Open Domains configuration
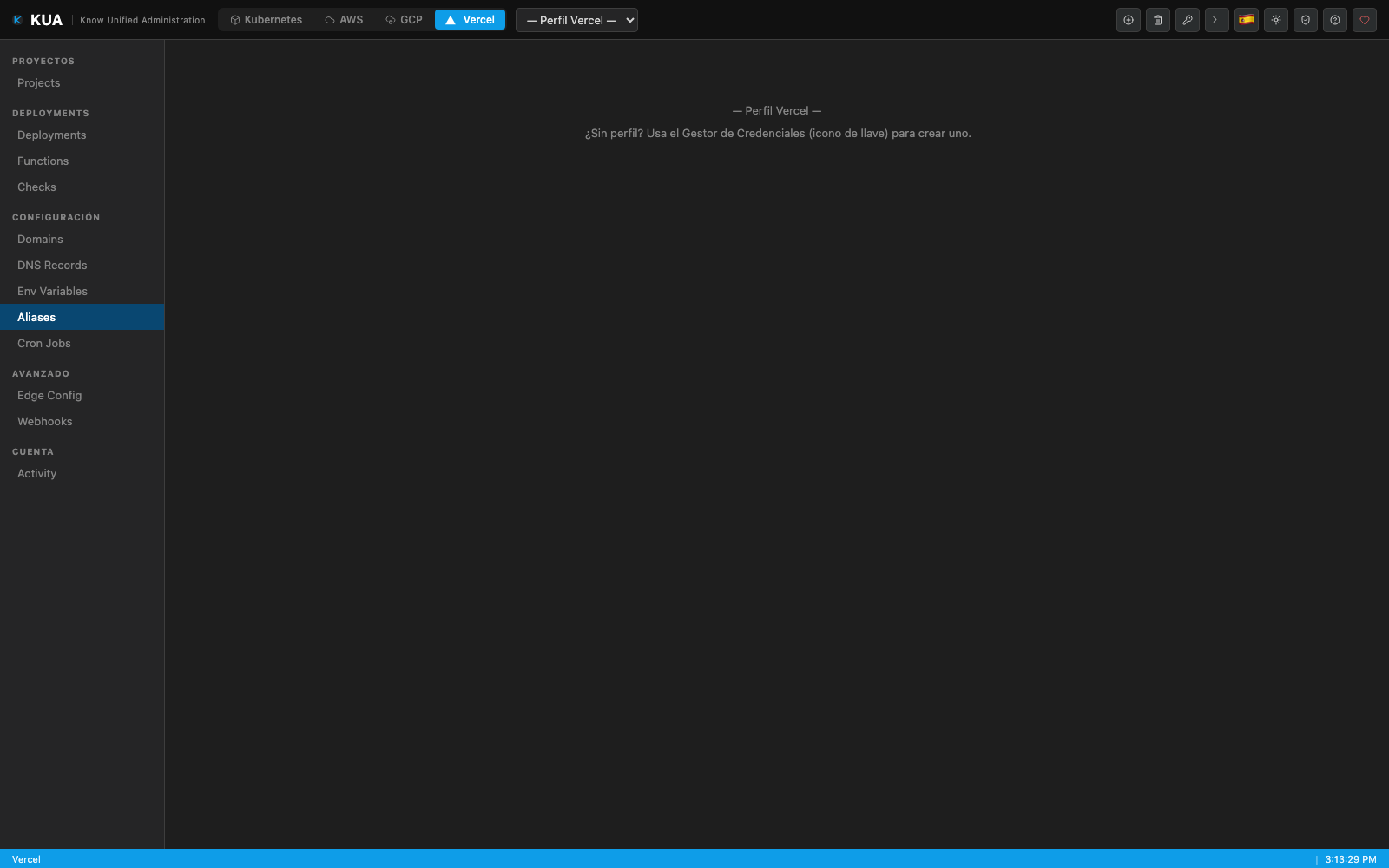This screenshot has height=868, width=1389. (82, 239)
